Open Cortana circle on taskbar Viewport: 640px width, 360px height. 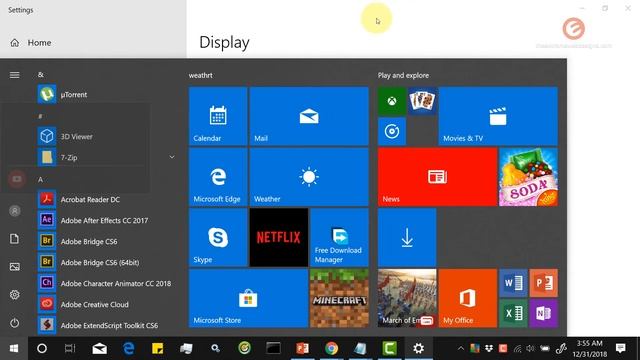(42, 348)
